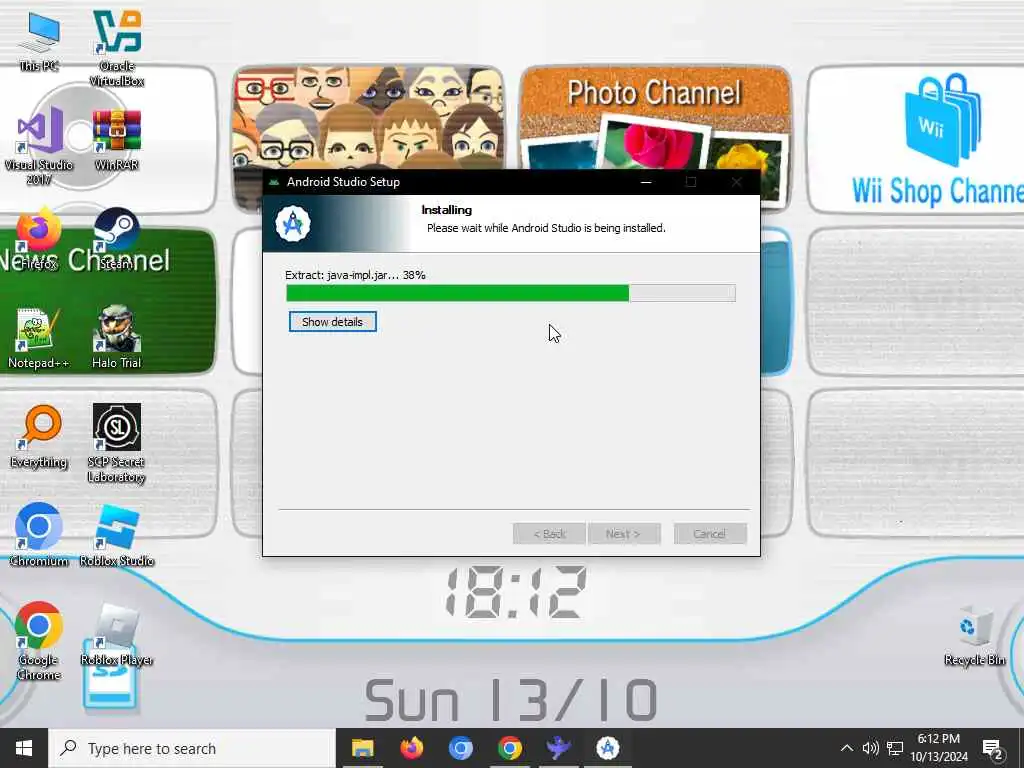
Task: Select Visual Studio 2017 desktop shortcut
Action: (39, 145)
